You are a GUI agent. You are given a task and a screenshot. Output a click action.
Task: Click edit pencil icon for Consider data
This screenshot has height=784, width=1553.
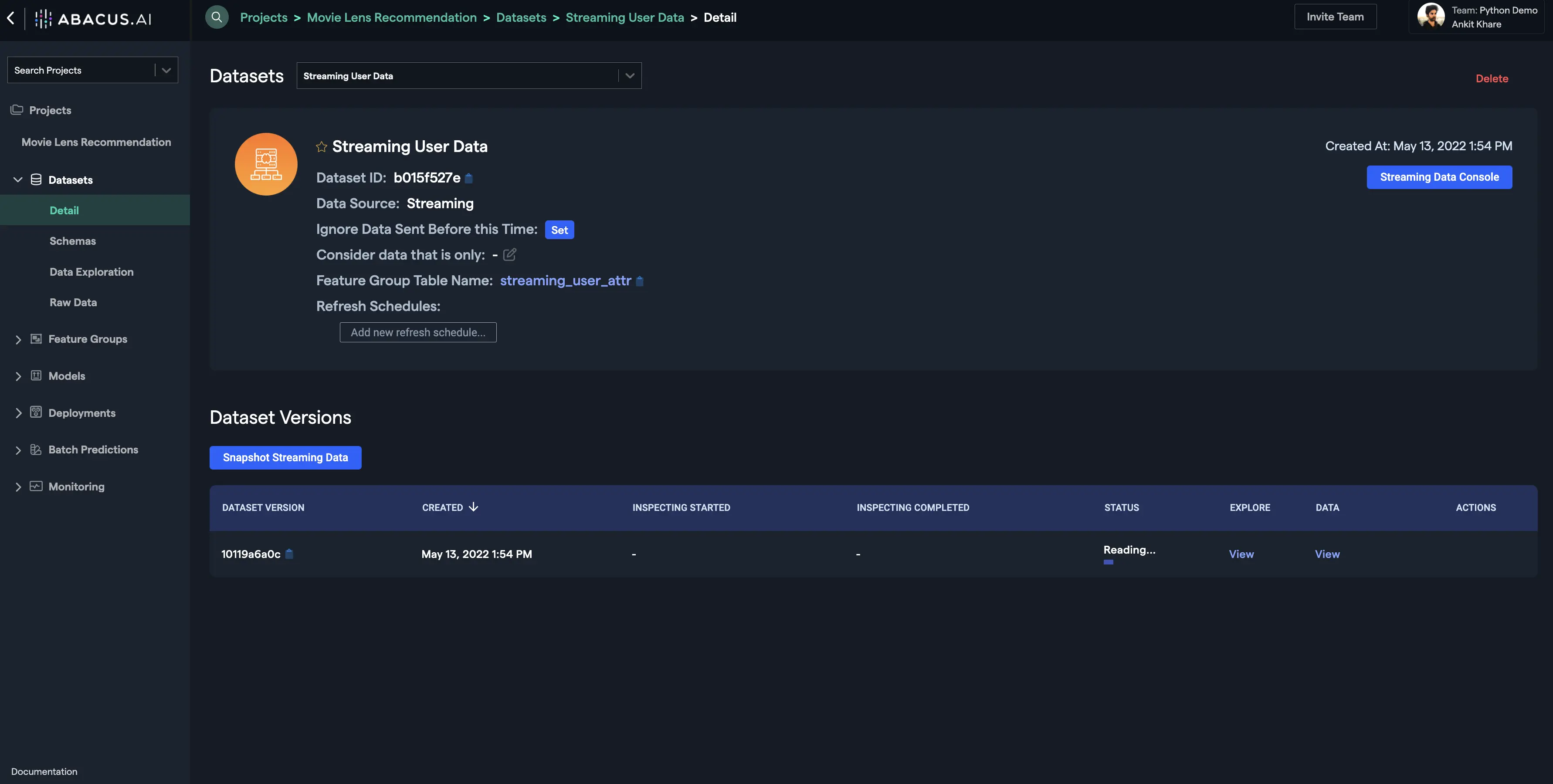(x=509, y=255)
